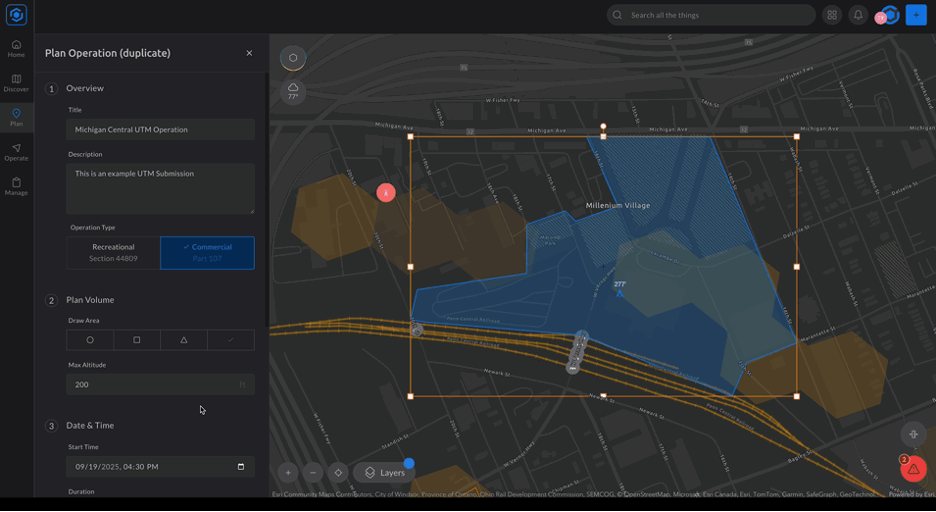Go to the Discover sidebar item
The height and width of the screenshot is (512, 936).
[16, 82]
